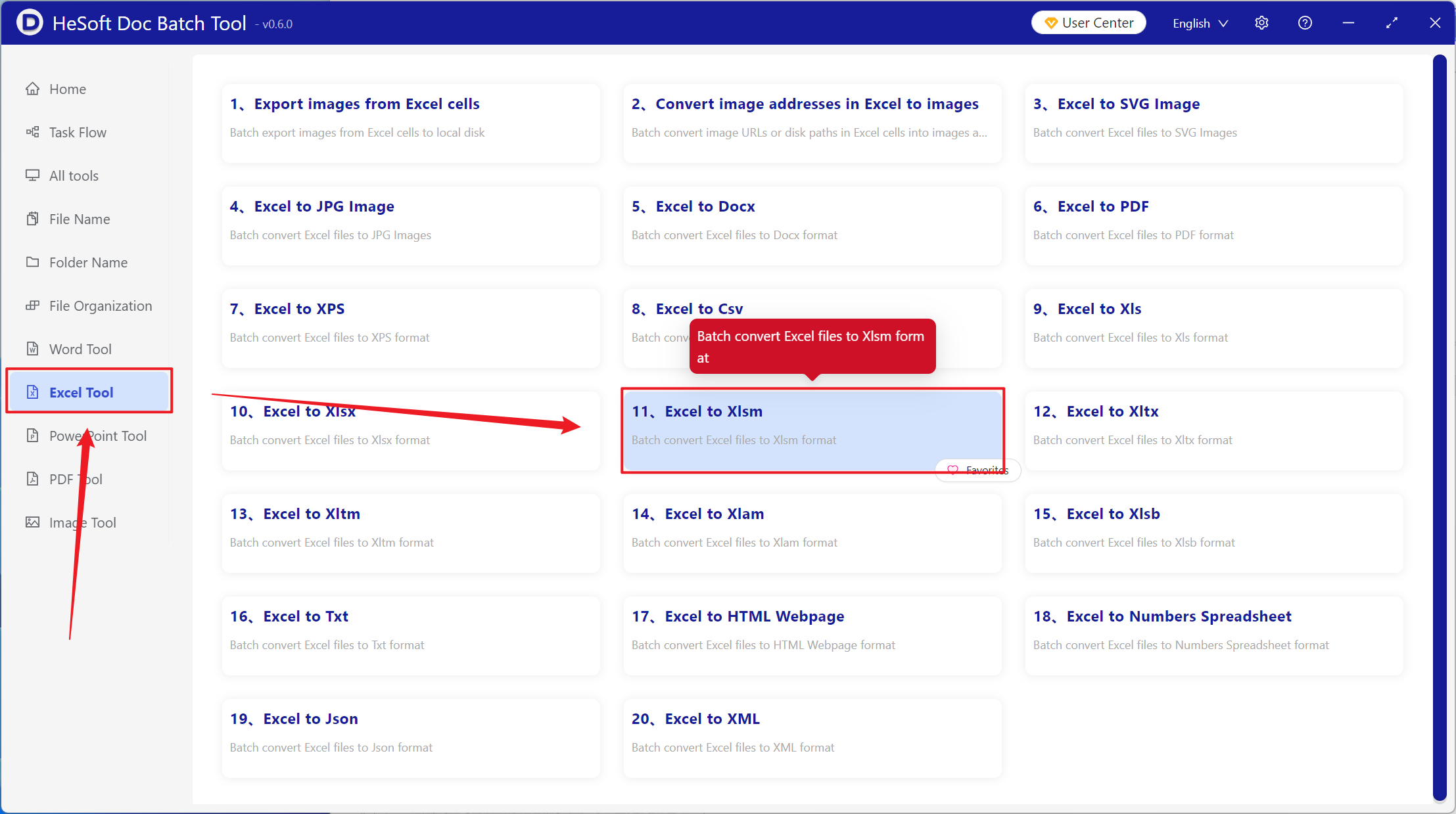Open Export images from Excel cells
The height and width of the screenshot is (814, 1456).
tap(411, 124)
